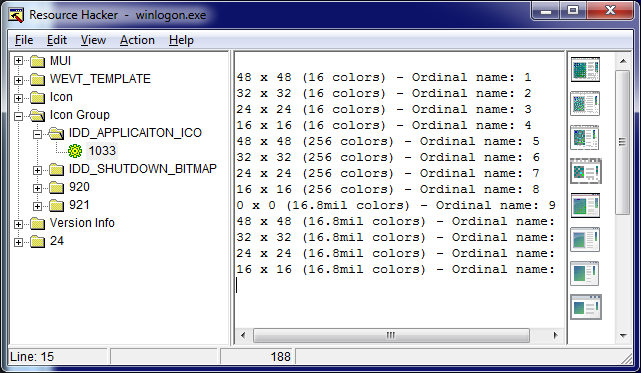Close the Resource Hacker window
The height and width of the screenshot is (373, 641).
[610, 11]
